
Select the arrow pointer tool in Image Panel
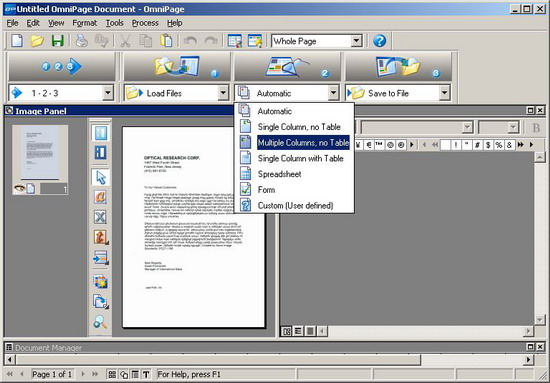coord(100,177)
